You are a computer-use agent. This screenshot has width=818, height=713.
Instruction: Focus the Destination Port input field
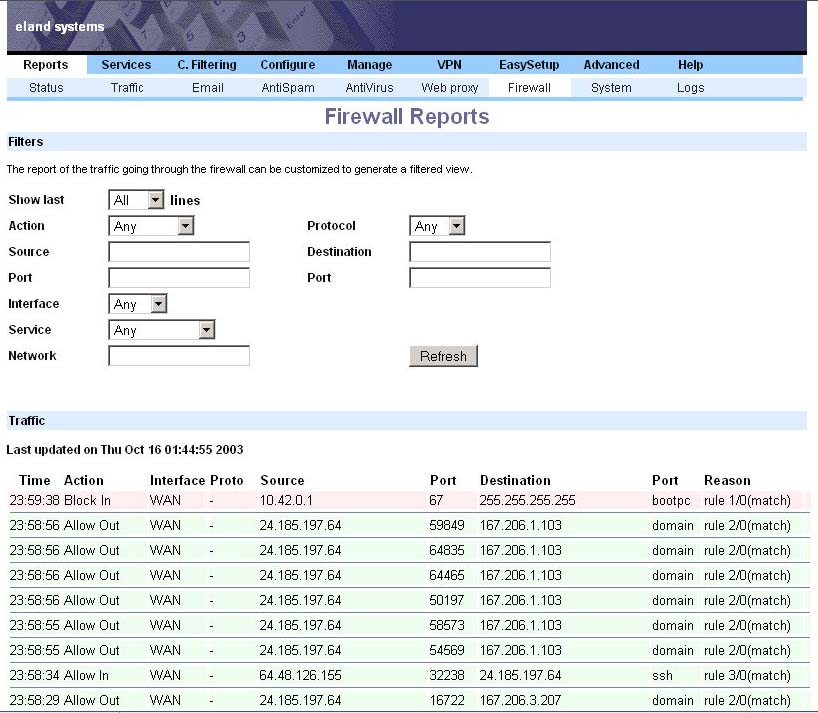[480, 277]
